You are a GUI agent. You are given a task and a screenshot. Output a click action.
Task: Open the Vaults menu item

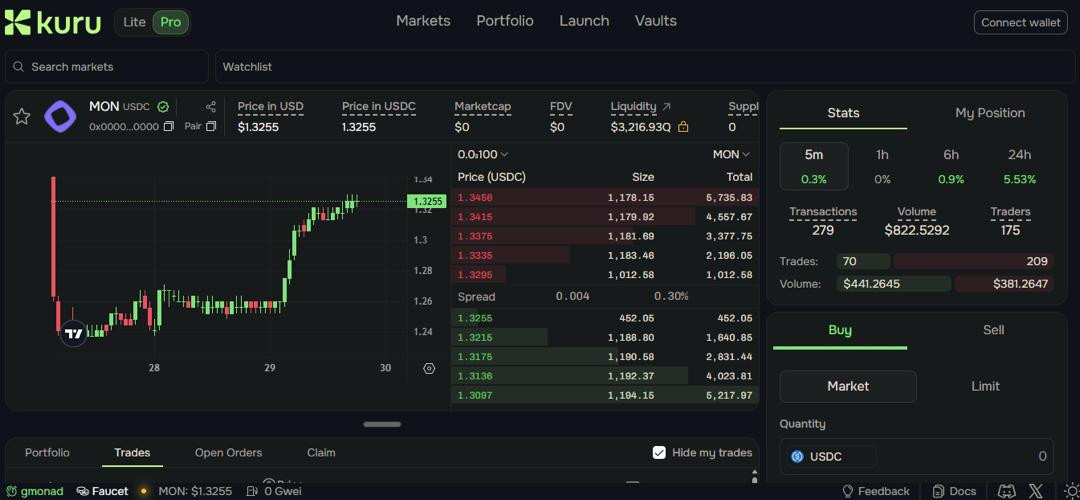click(x=655, y=21)
